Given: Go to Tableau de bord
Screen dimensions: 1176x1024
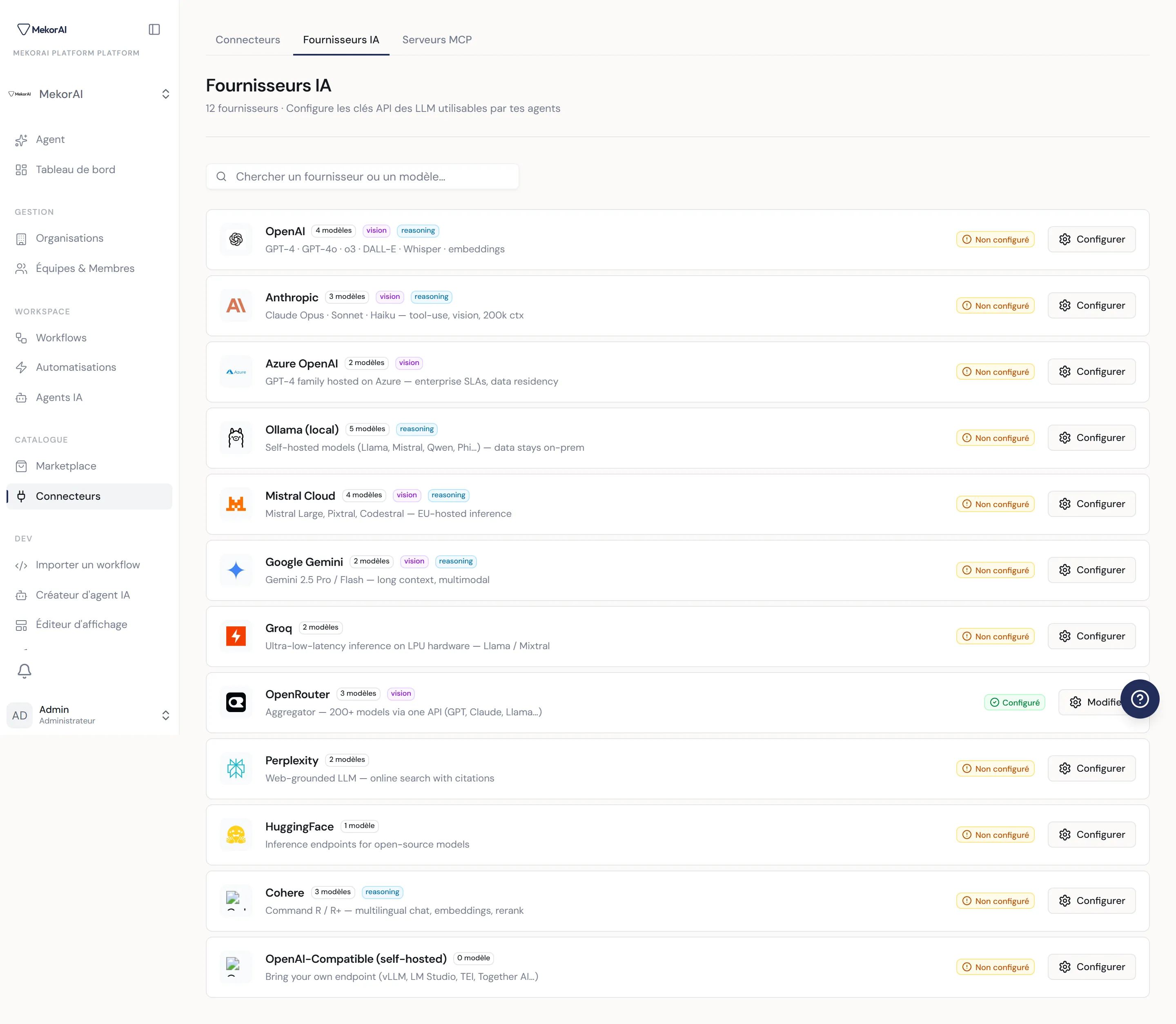Looking at the screenshot, I should [x=89, y=170].
